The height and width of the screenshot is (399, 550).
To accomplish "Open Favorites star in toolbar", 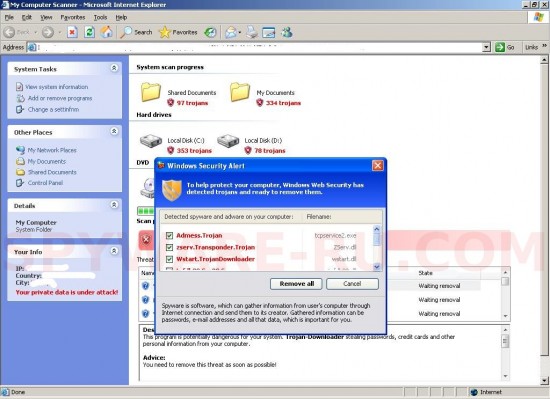I will 178,32.
